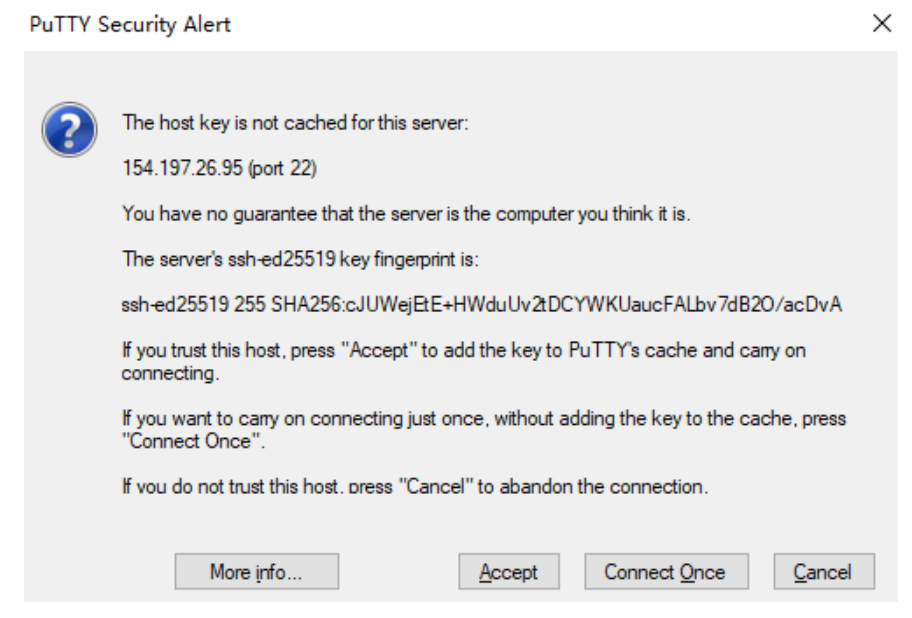Open the More info... button
Image resolution: width=912 pixels, height=618 pixels.
(256, 571)
